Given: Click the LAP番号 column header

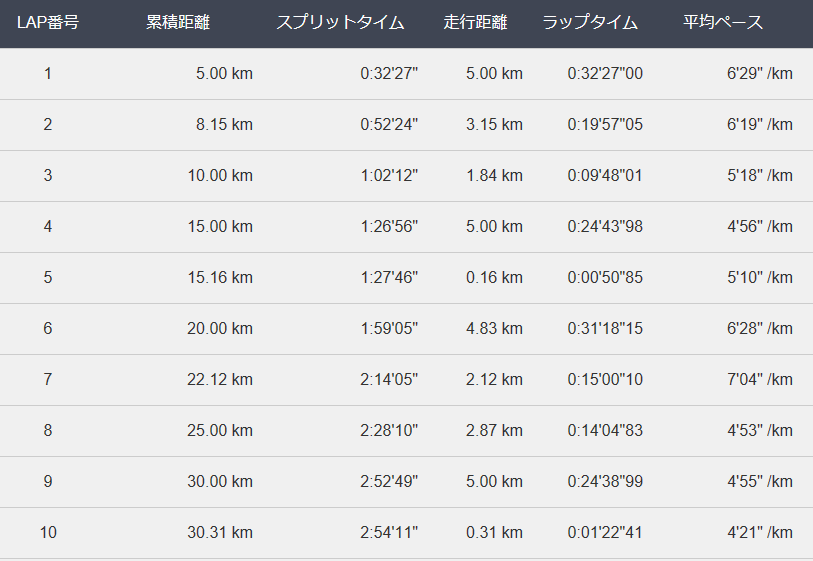Looking at the screenshot, I should [x=48, y=22].
